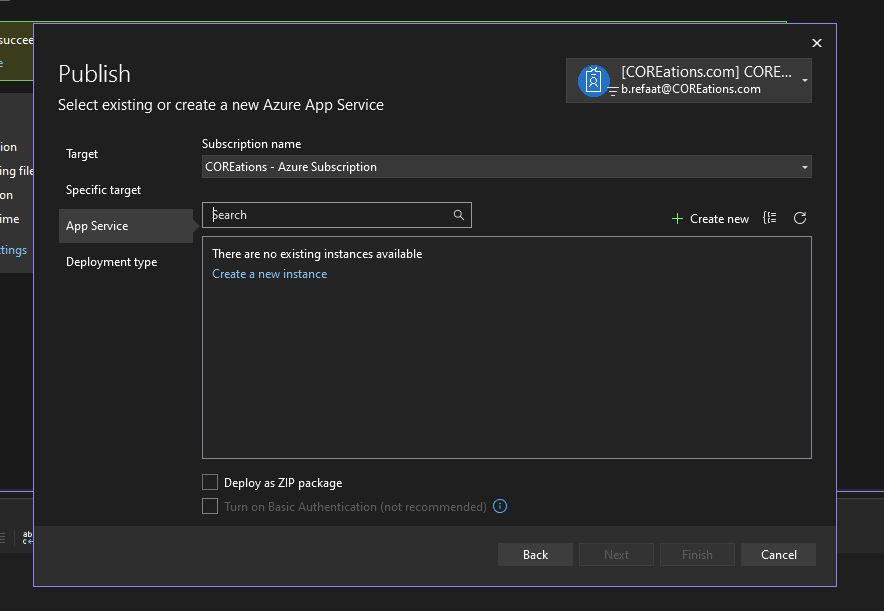Viewport: 884px width, 611px height.
Task: Toggle resource grouping view icon
Action: 770,218
